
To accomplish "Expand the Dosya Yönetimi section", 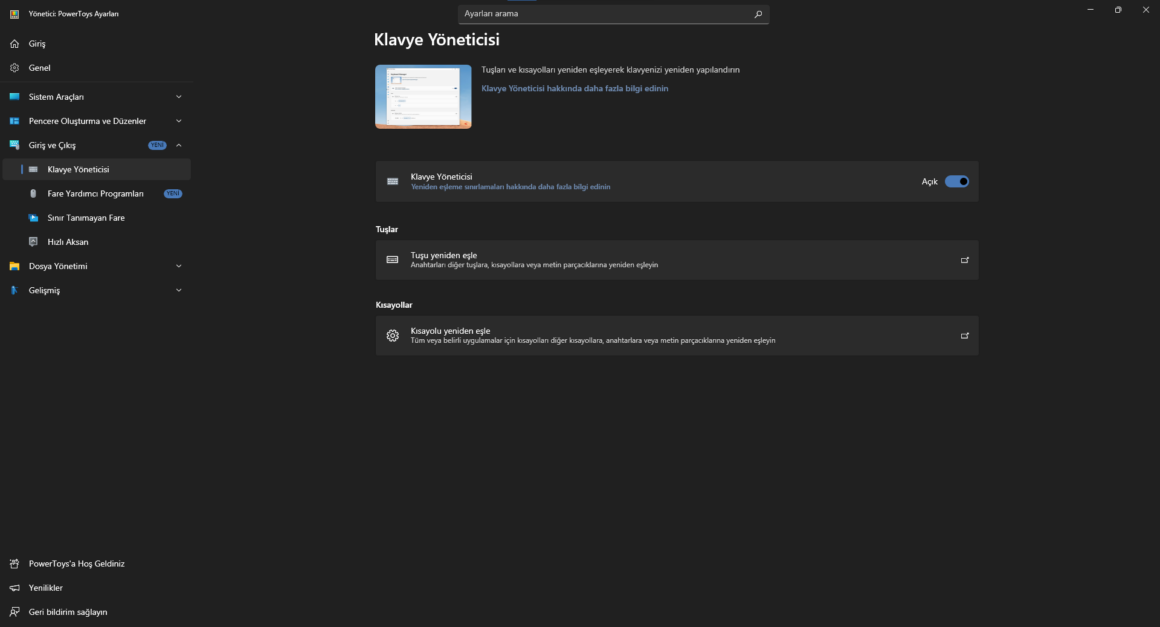I will tap(179, 266).
